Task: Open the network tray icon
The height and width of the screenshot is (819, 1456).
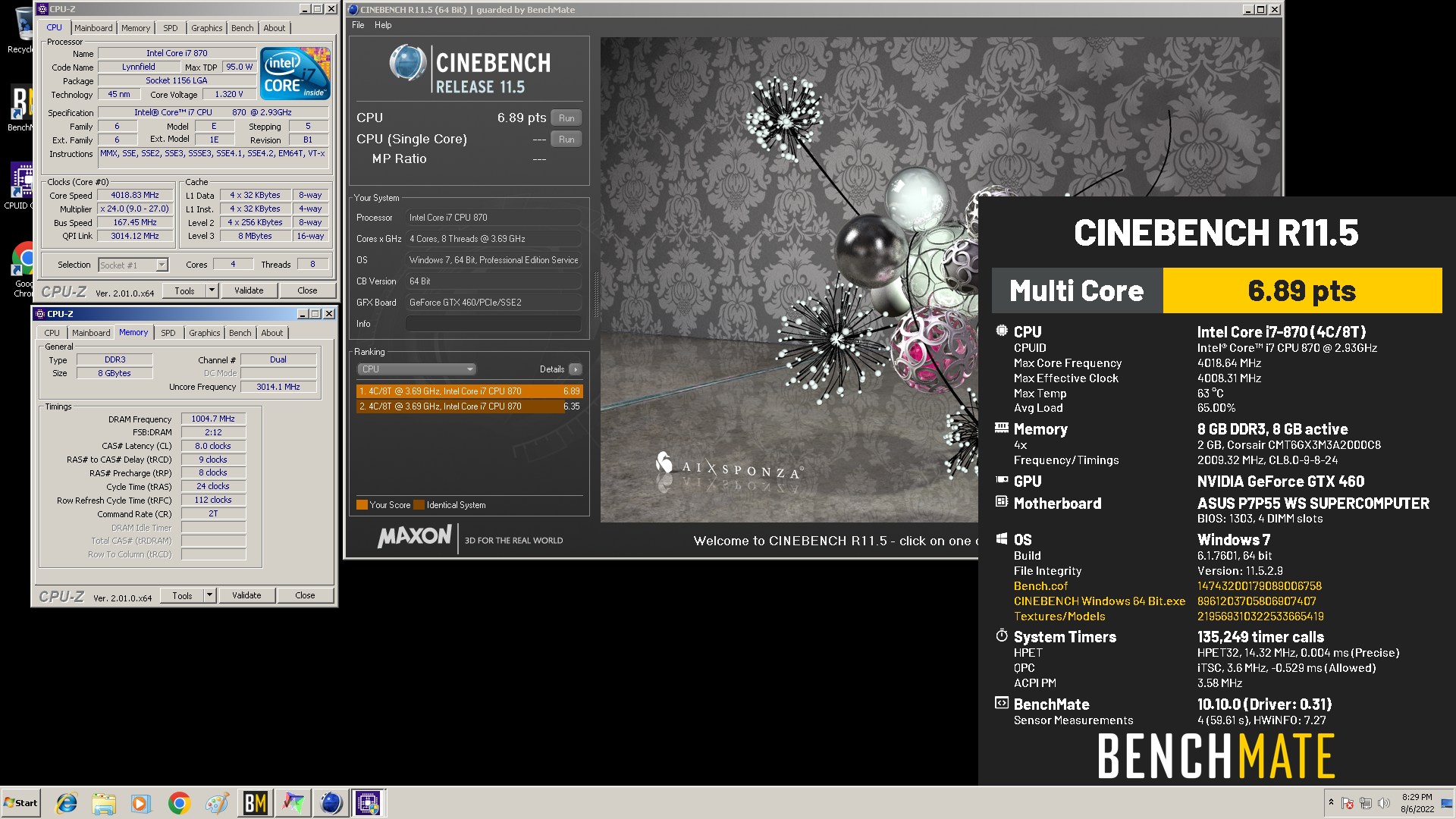Action: (1366, 803)
